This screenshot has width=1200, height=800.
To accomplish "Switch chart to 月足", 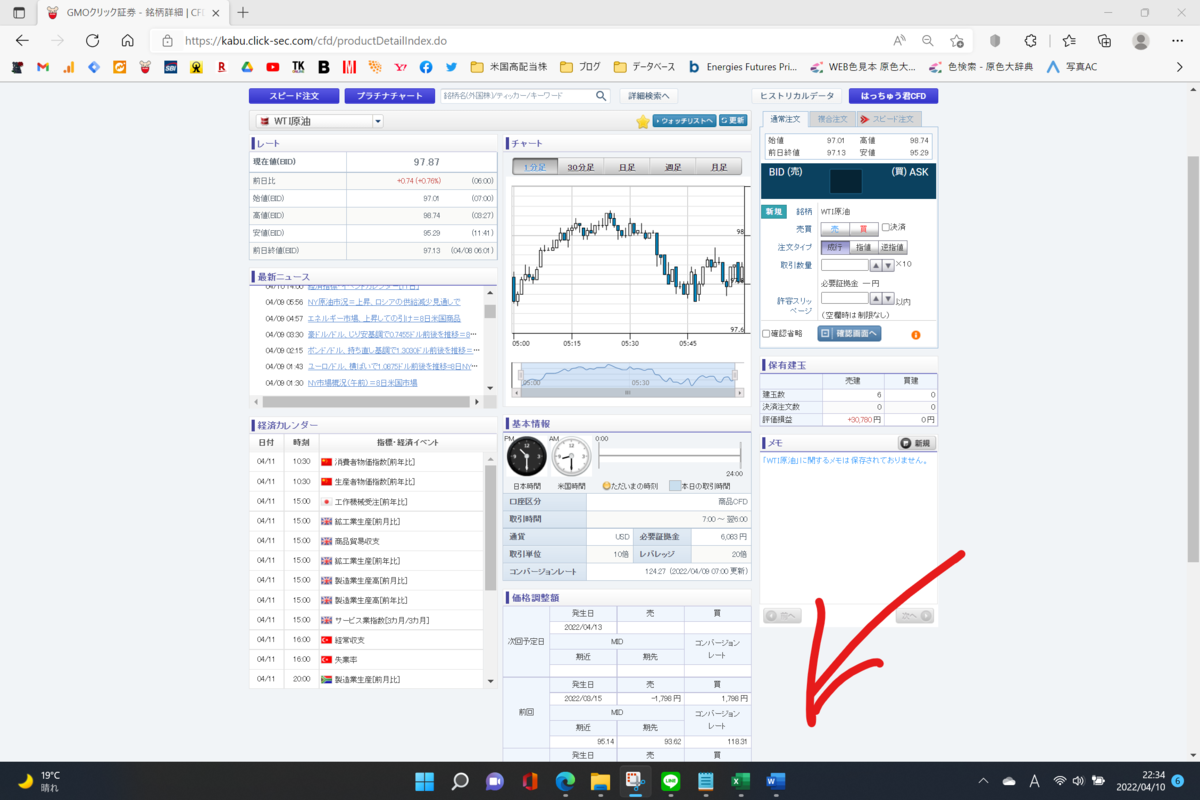I will 718,167.
